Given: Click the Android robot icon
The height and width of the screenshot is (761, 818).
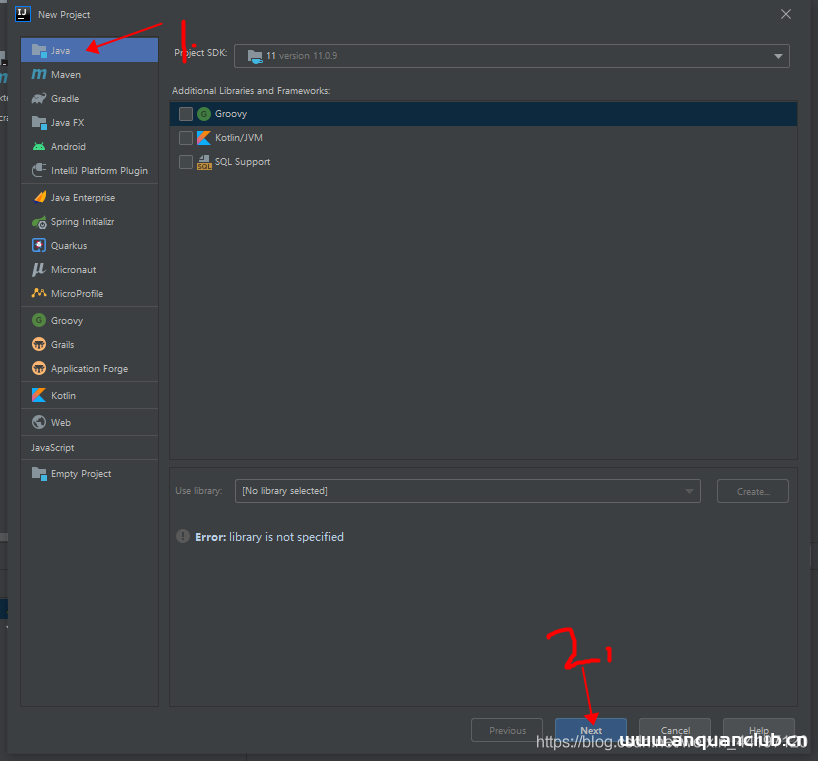Looking at the screenshot, I should 39,147.
